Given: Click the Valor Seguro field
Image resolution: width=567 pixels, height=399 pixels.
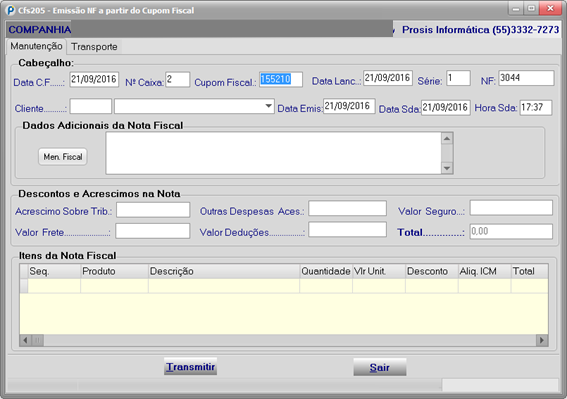Looking at the screenshot, I should point(511,208).
